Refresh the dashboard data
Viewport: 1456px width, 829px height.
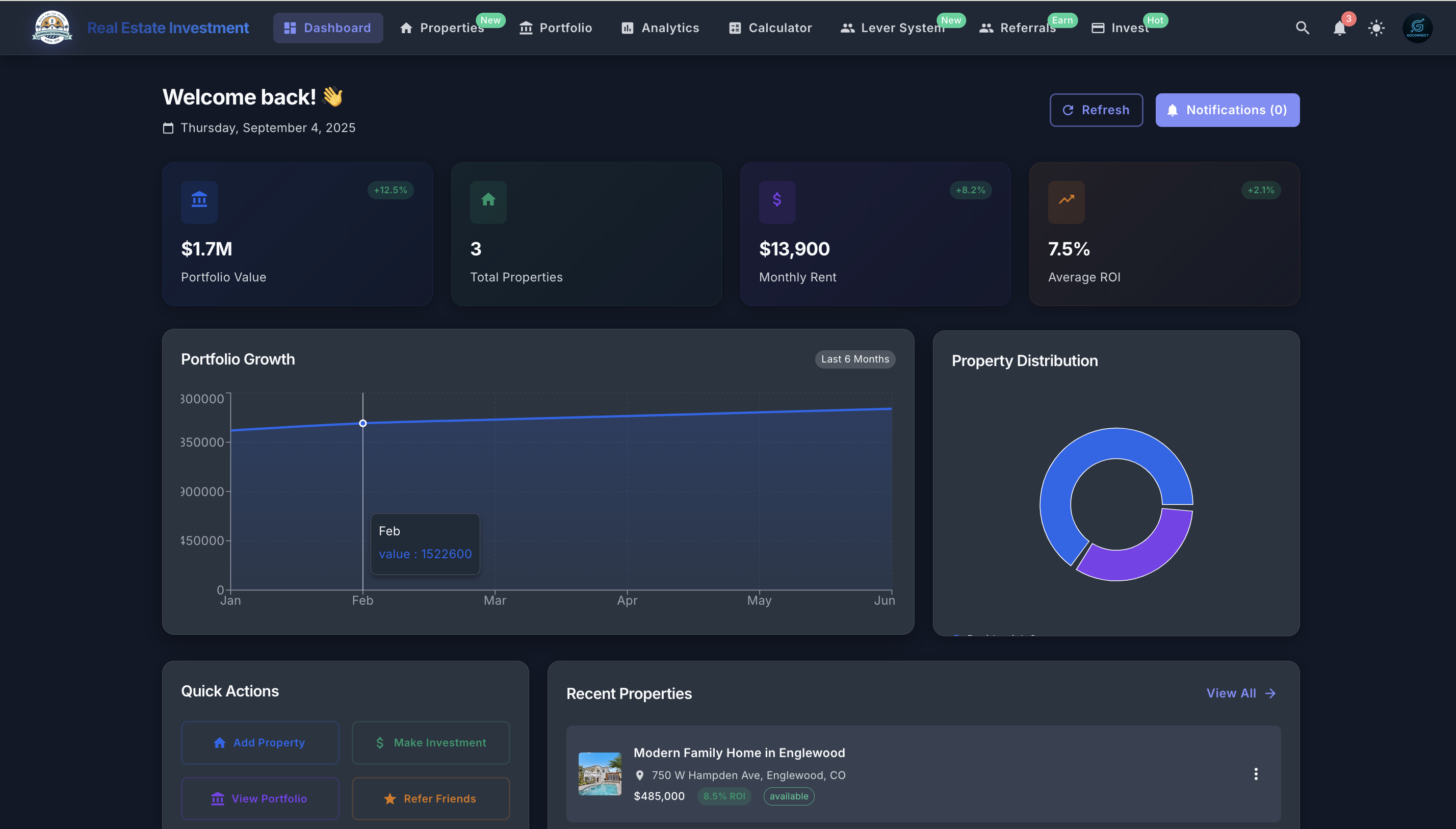[x=1096, y=110]
